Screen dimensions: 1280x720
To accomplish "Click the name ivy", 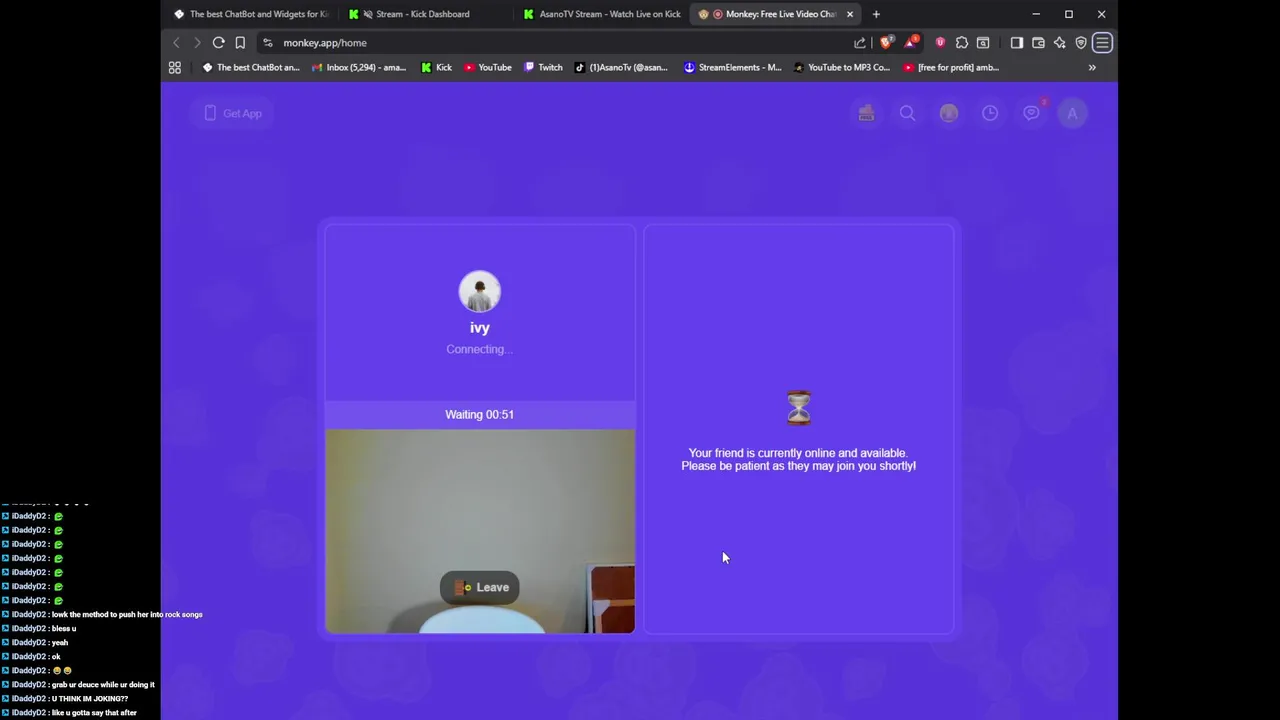I will tap(480, 327).
